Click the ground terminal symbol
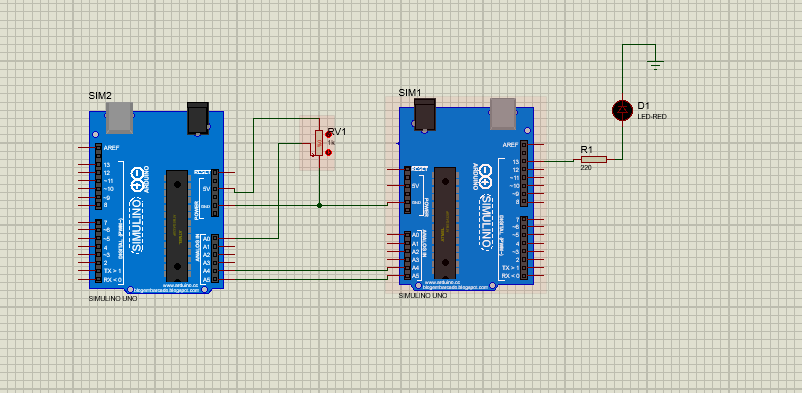This screenshot has height=393, width=802. 655,65
